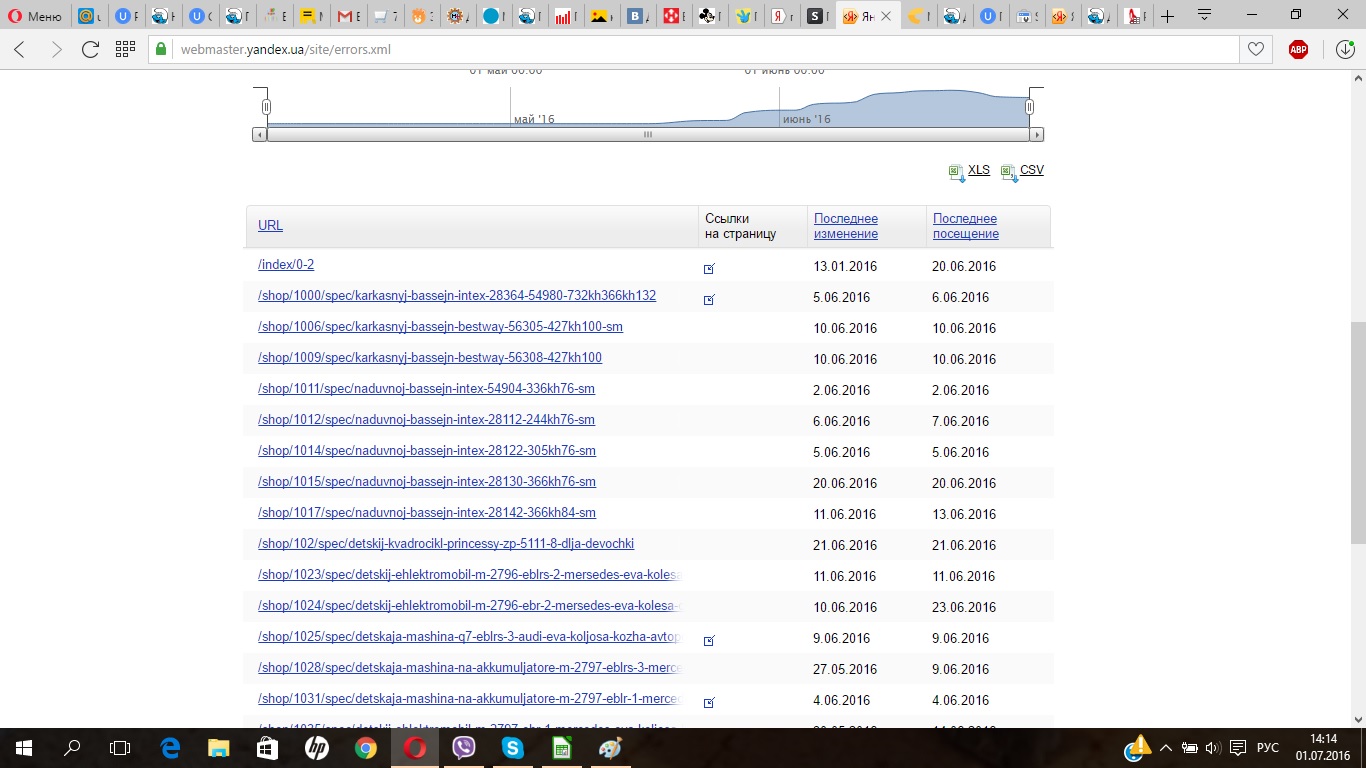This screenshot has width=1366, height=768.
Task: Grab the left range handle of chart
Action: 266,107
